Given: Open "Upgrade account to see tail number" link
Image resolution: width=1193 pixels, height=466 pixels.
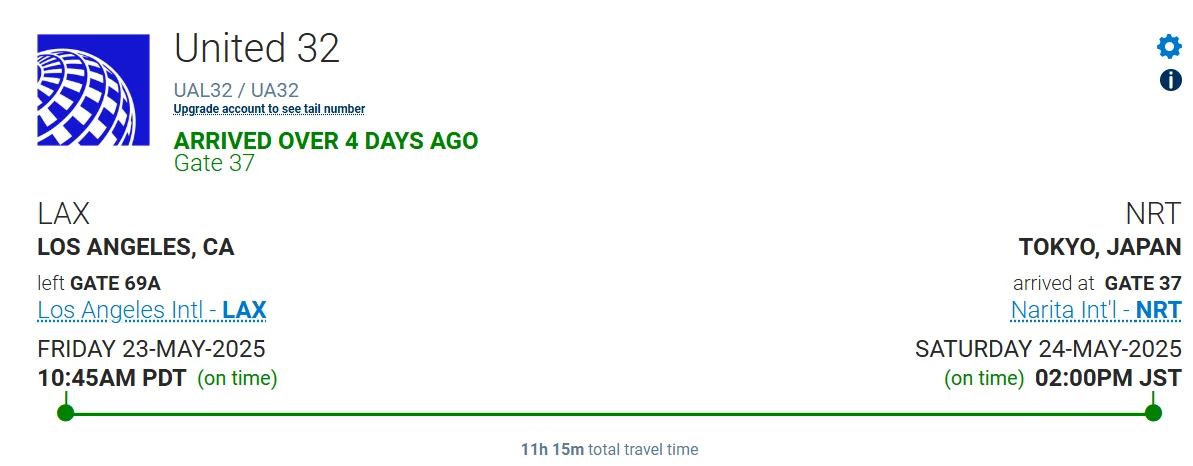Looking at the screenshot, I should (269, 109).
